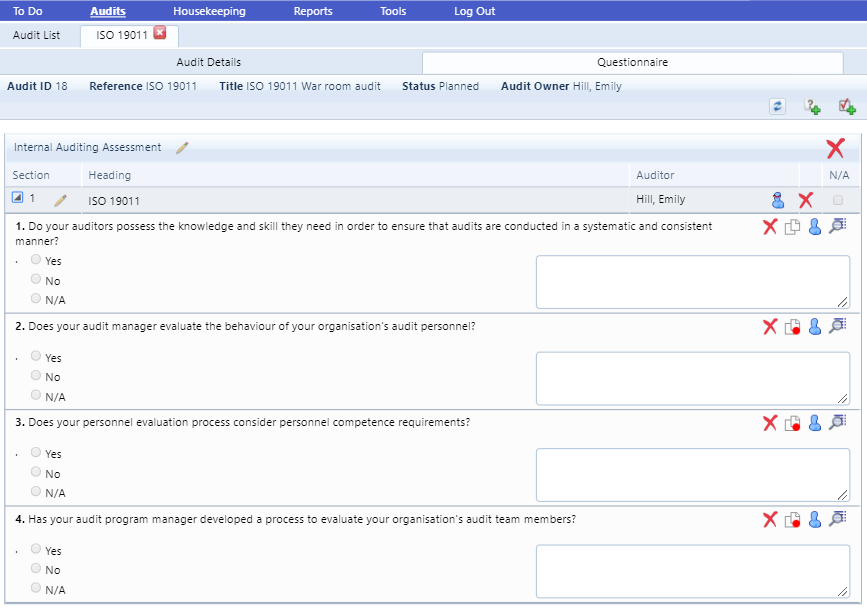Click Log Out in the top menu

pyautogui.click(x=474, y=11)
